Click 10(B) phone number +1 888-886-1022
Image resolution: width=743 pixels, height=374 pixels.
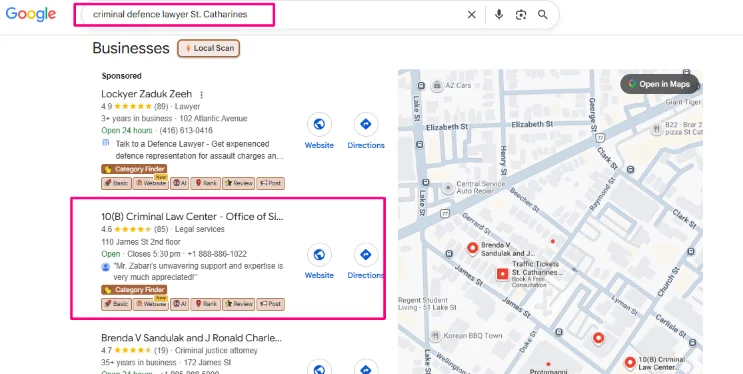[x=217, y=254]
